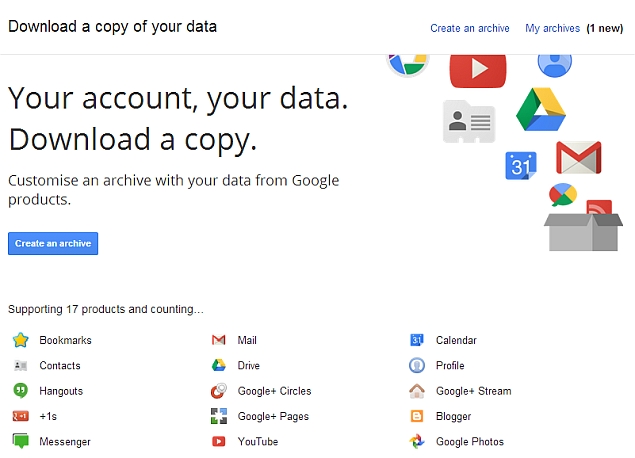Viewport: 635px width, 458px height.
Task: Click the Bookmarks star icon
Action: (20, 340)
